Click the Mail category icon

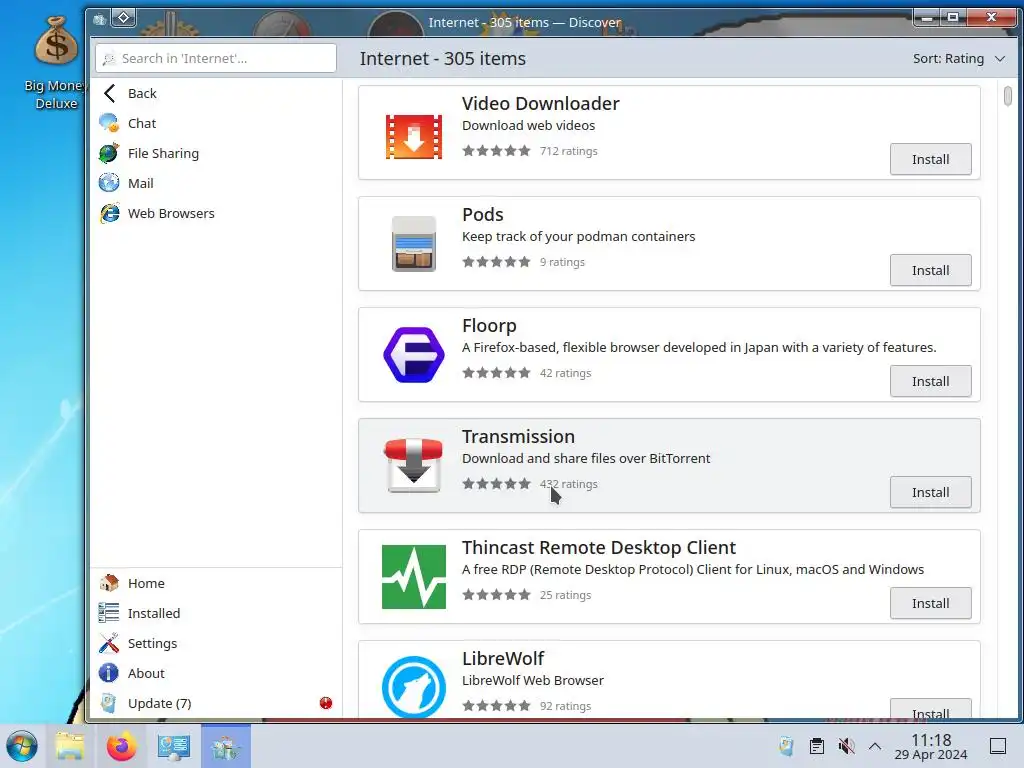tap(109, 183)
